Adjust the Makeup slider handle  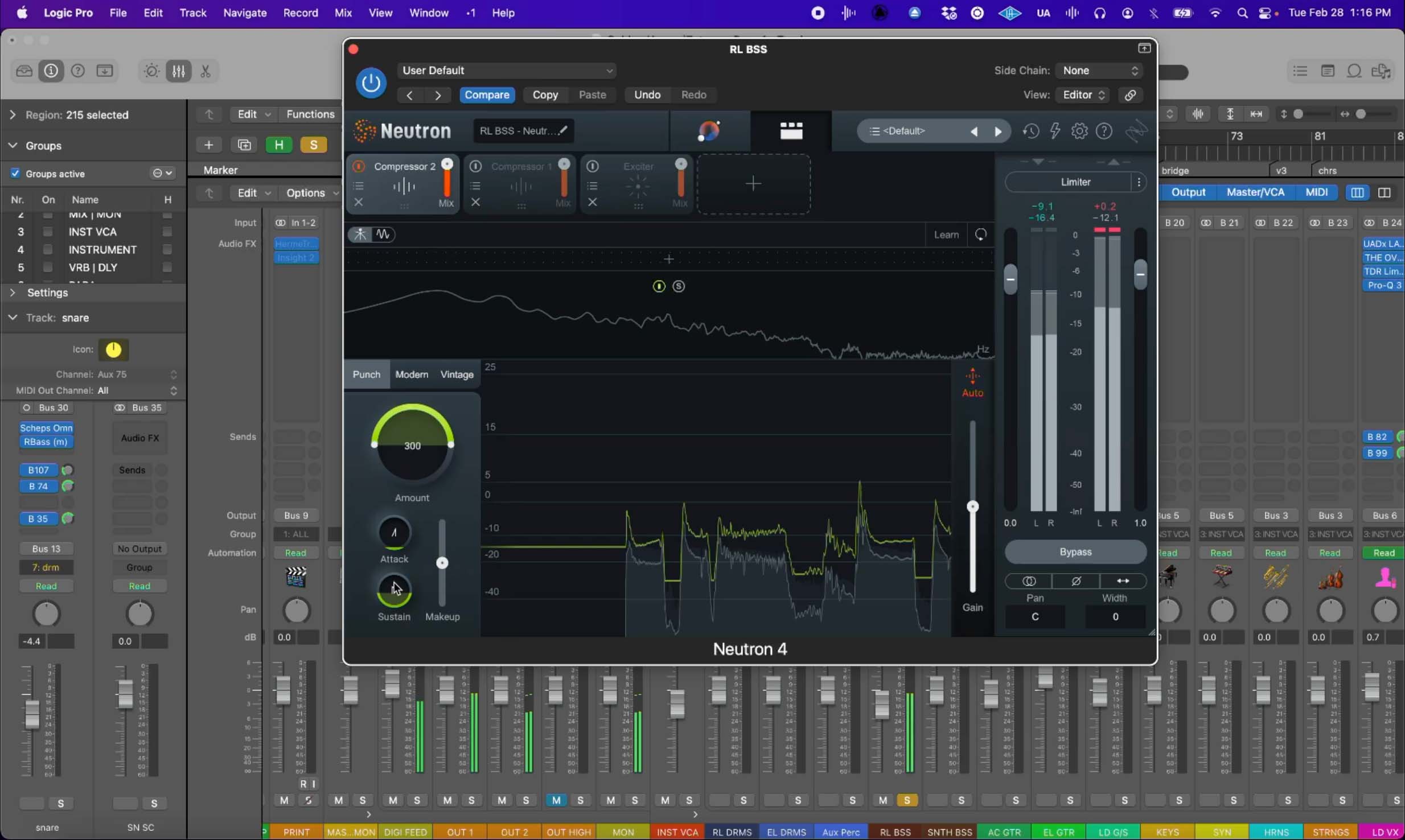(442, 563)
